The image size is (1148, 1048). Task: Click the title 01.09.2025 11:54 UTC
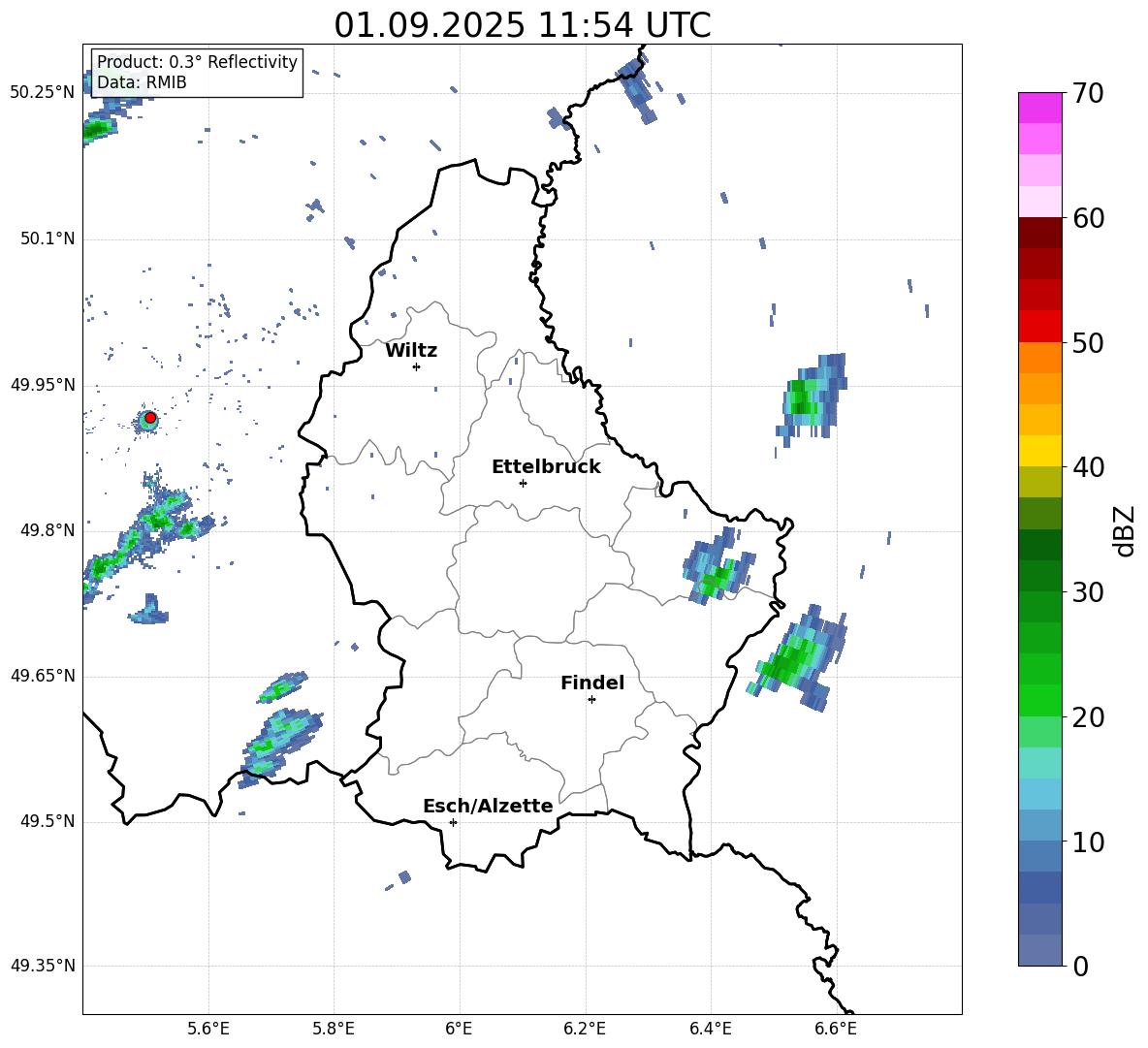523,25
